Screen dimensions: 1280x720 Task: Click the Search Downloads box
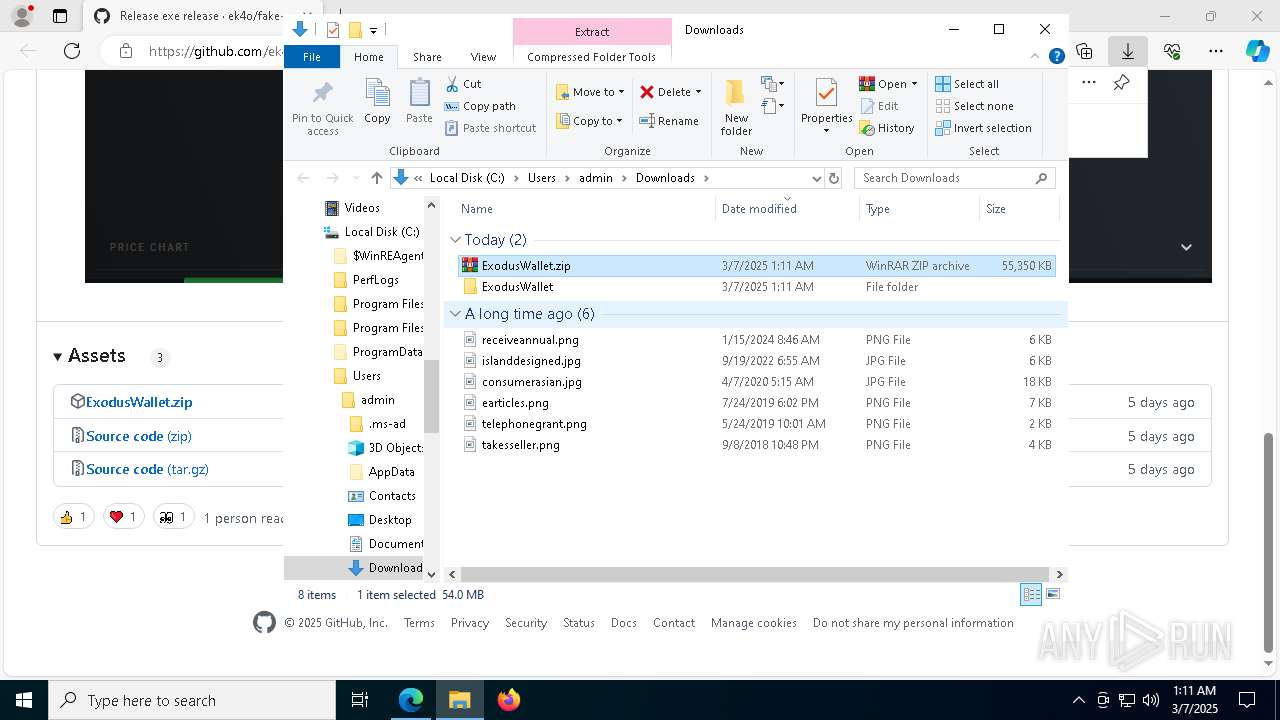coord(954,178)
